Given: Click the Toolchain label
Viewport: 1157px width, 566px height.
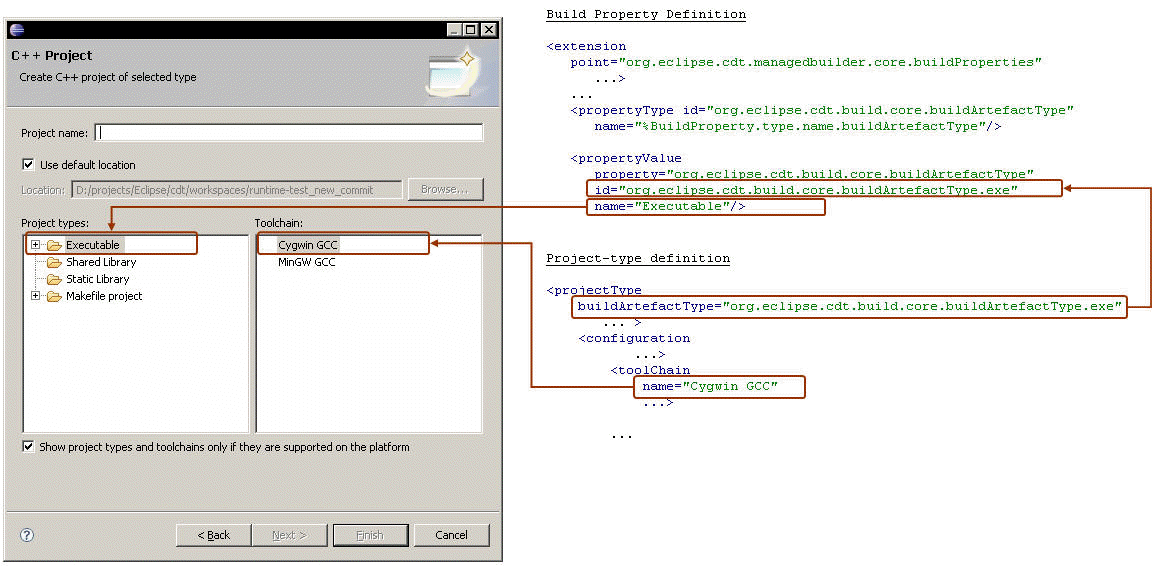Looking at the screenshot, I should point(279,222).
